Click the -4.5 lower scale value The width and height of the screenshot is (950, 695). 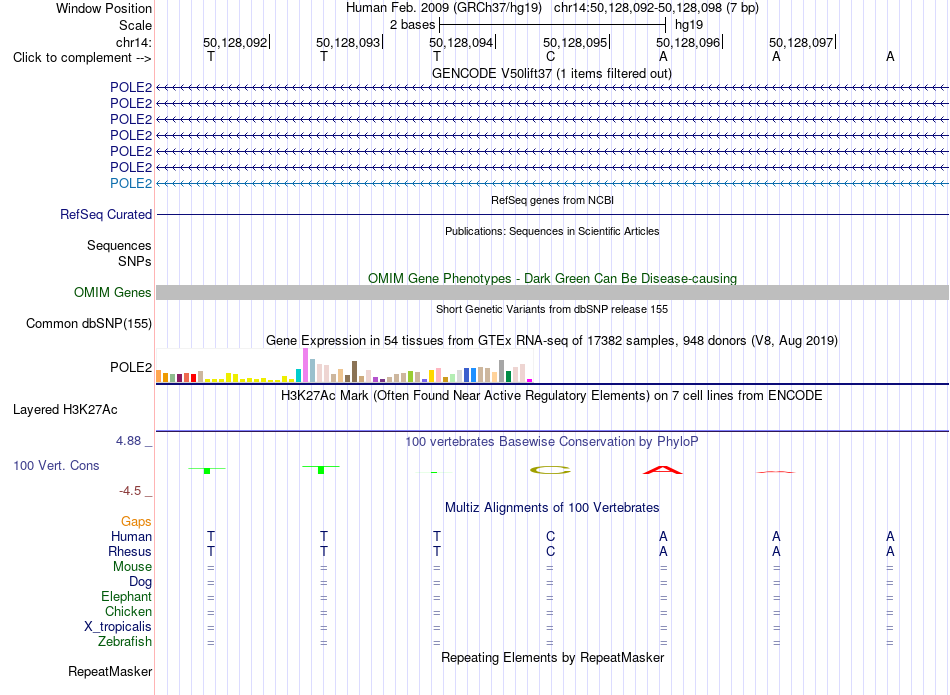pos(130,490)
